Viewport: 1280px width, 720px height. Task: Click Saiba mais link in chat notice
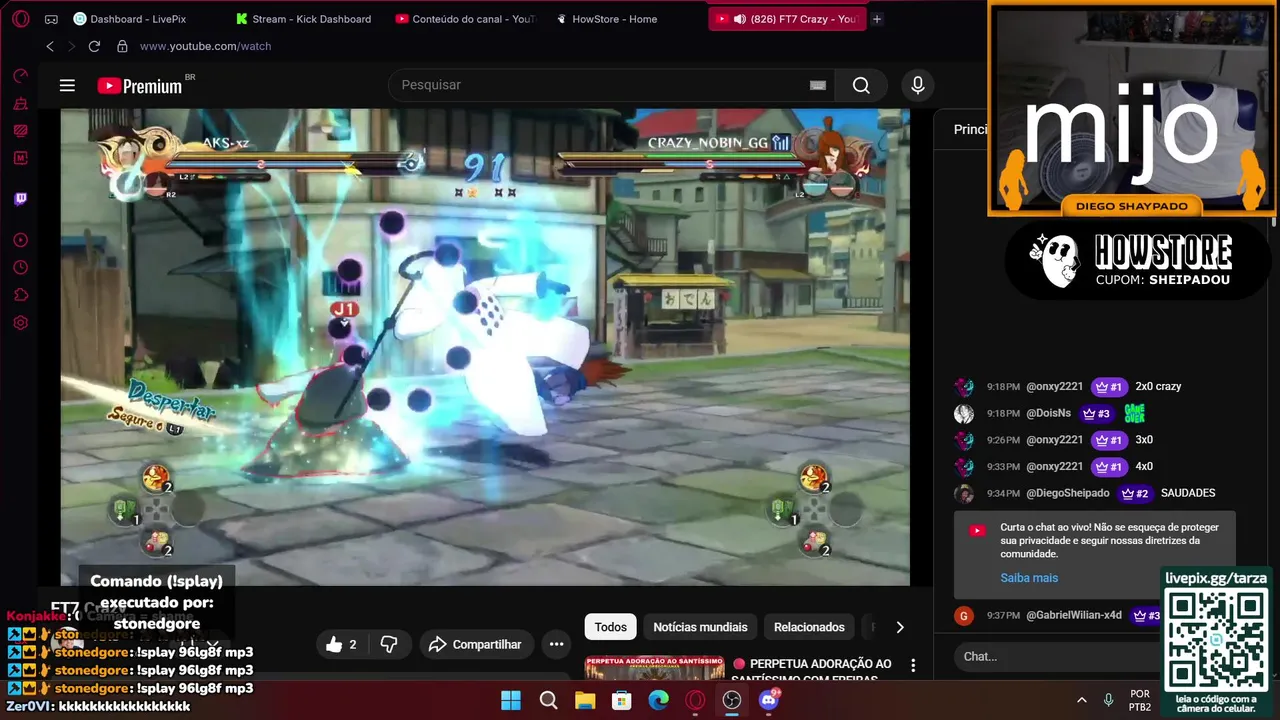(1029, 578)
